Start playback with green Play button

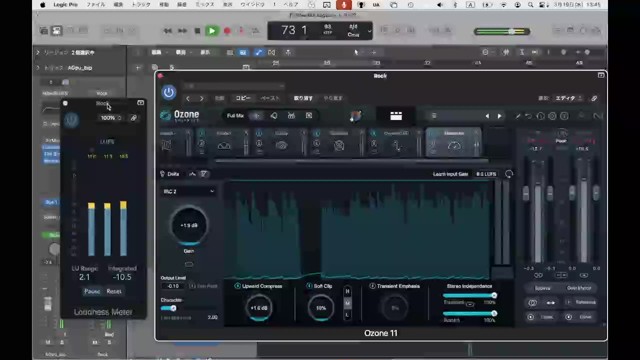coord(212,31)
